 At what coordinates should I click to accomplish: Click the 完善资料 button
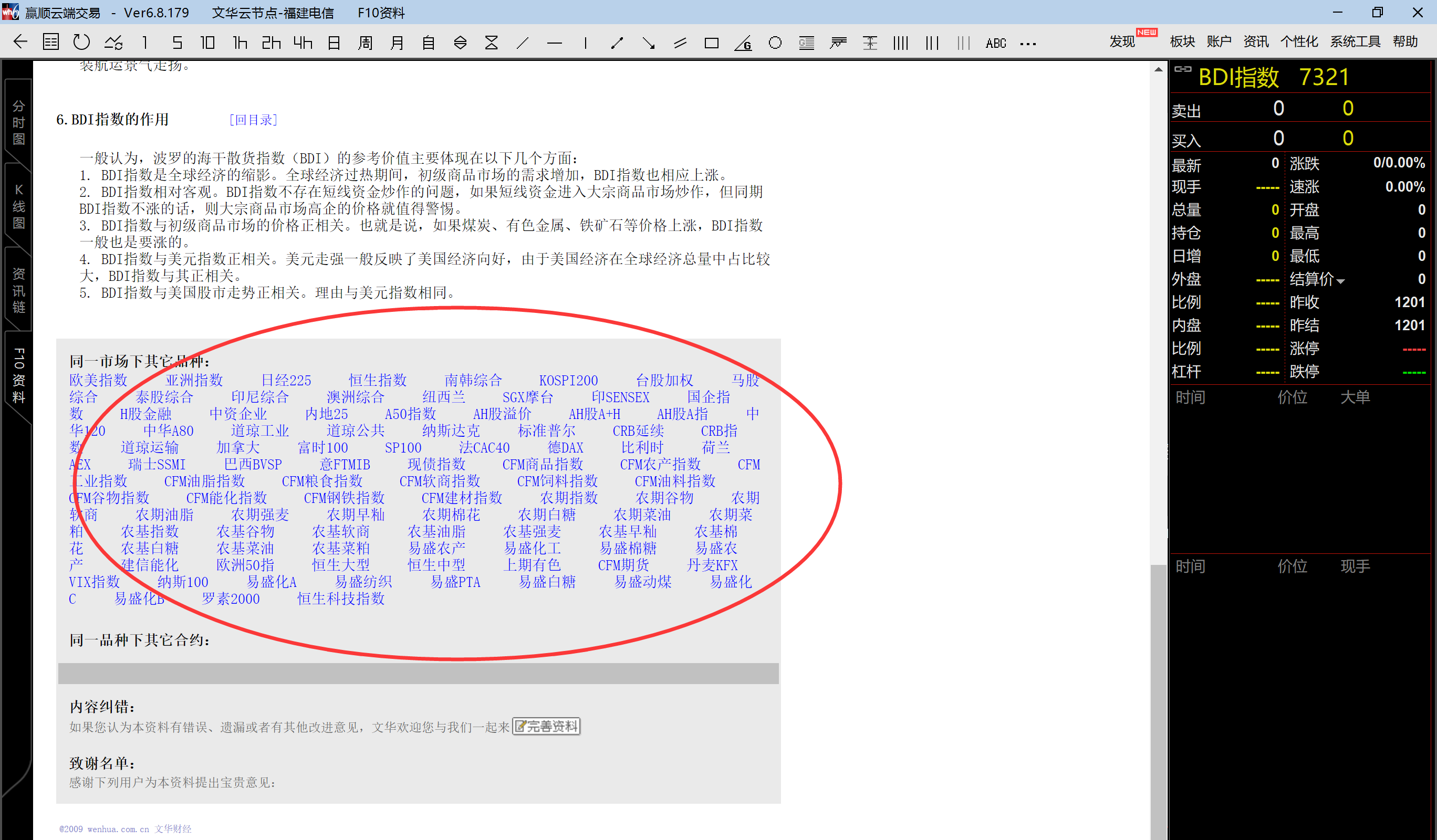pos(546,726)
